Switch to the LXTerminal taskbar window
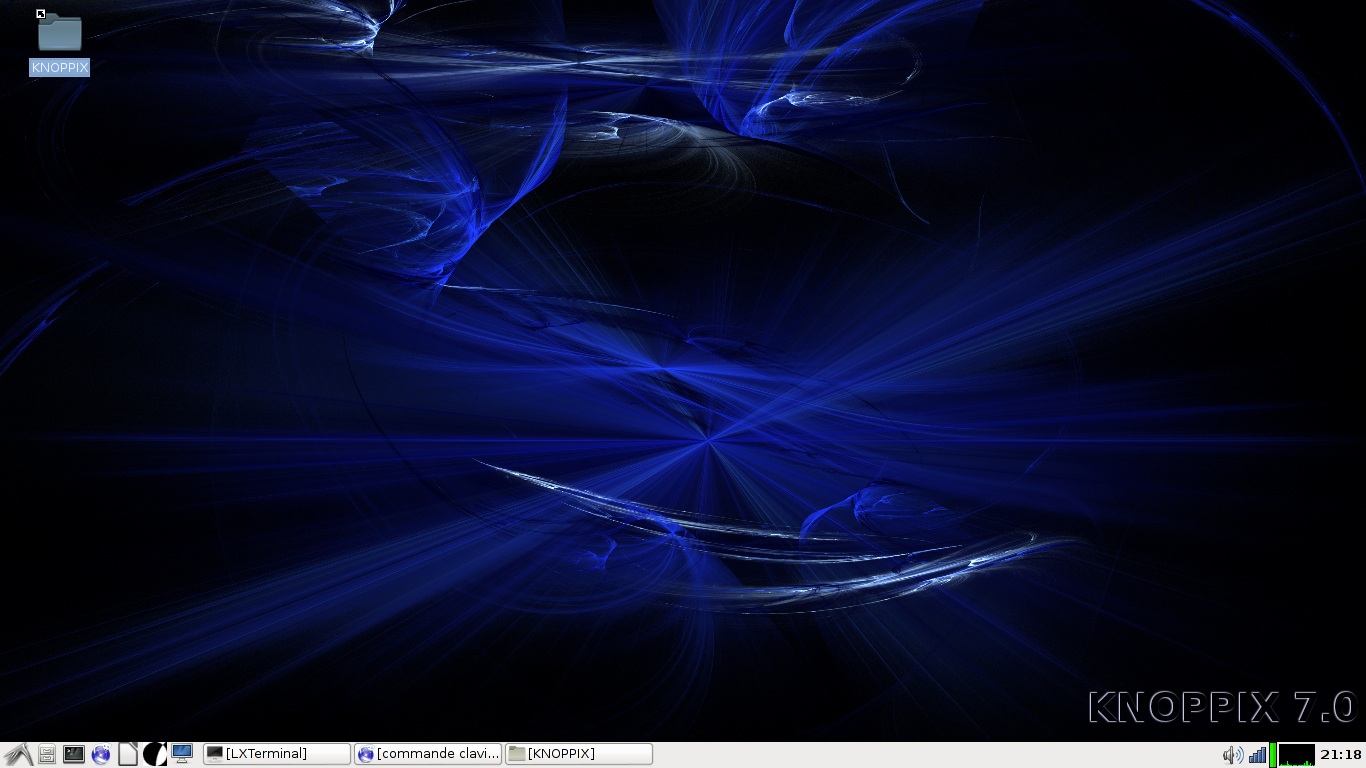The height and width of the screenshot is (768, 1366). [x=277, y=754]
